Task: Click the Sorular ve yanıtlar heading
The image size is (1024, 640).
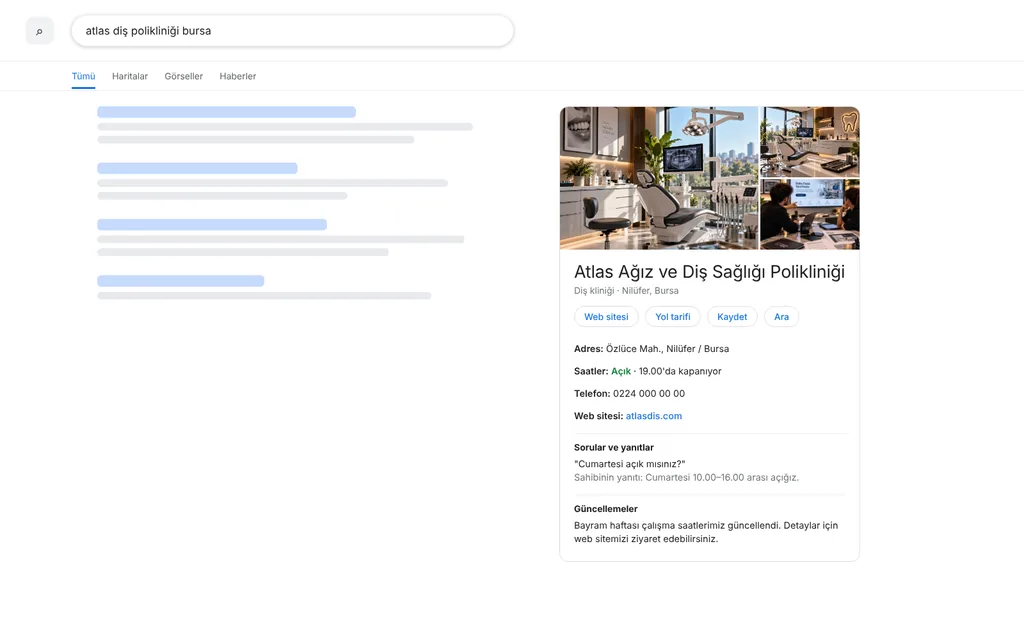Action: 614,447
